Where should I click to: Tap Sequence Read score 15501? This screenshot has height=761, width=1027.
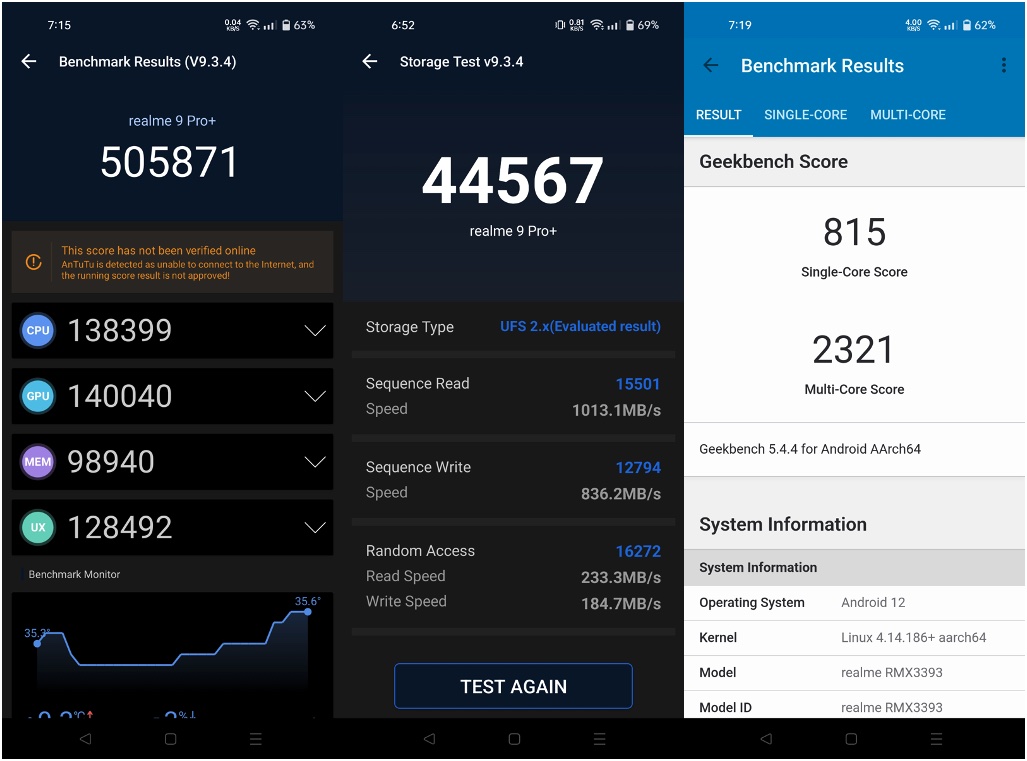point(638,384)
